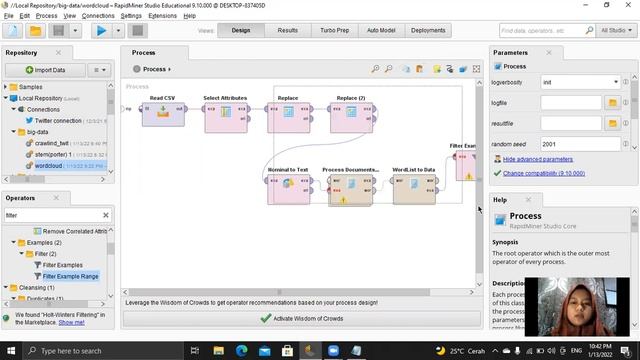Open the Connections menu
Image resolution: width=640 pixels, height=360 pixels.
coord(98,16)
